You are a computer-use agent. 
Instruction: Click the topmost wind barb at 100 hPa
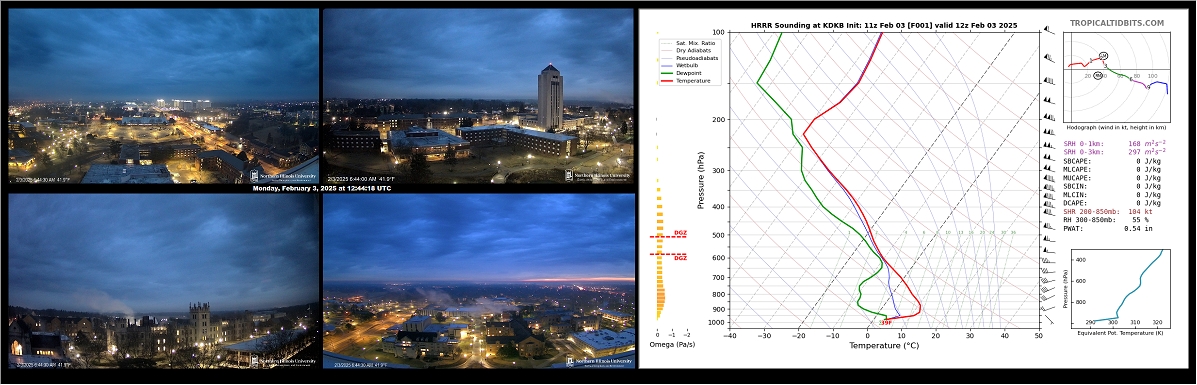tap(1048, 30)
